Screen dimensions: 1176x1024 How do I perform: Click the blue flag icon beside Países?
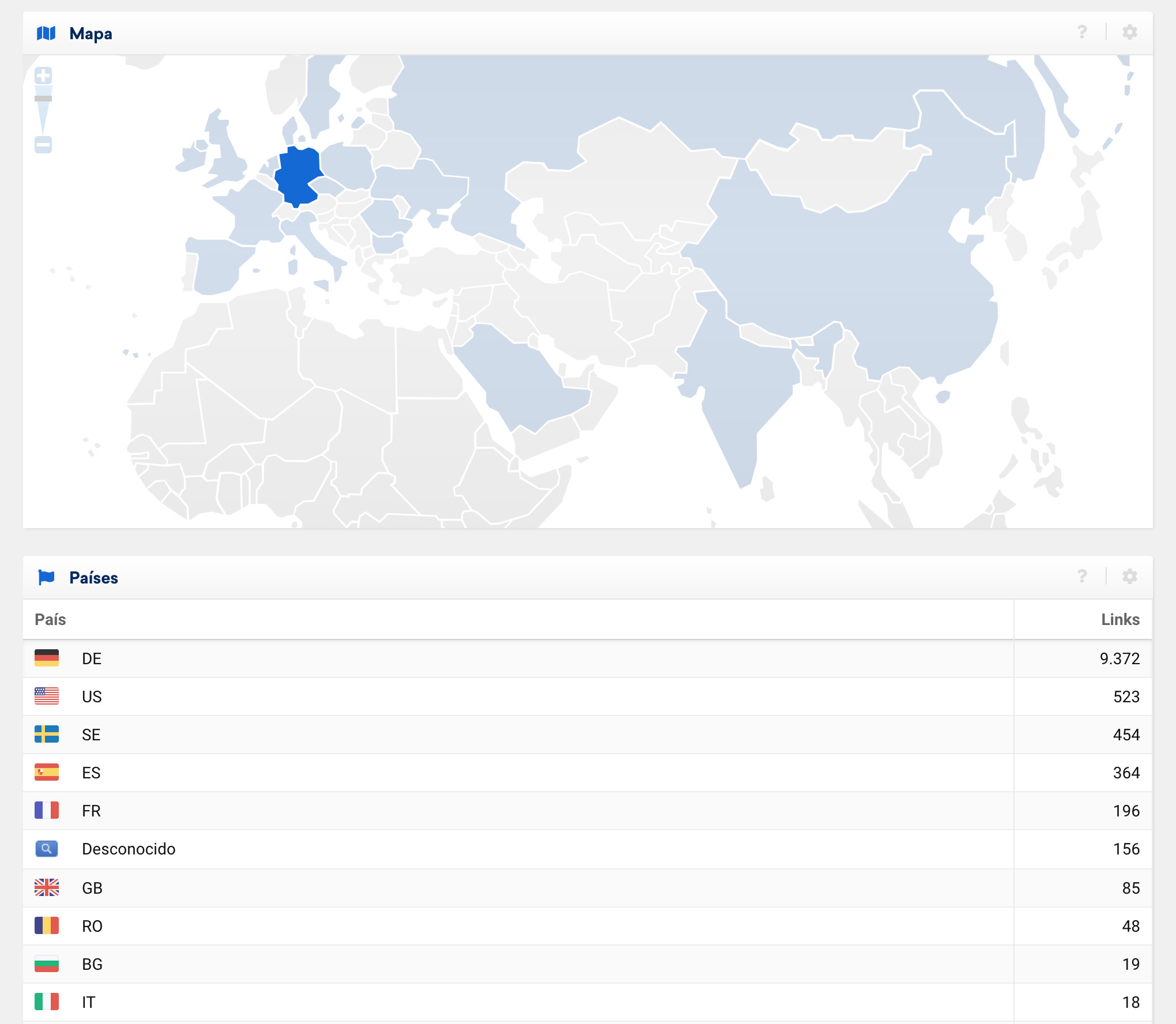click(46, 577)
